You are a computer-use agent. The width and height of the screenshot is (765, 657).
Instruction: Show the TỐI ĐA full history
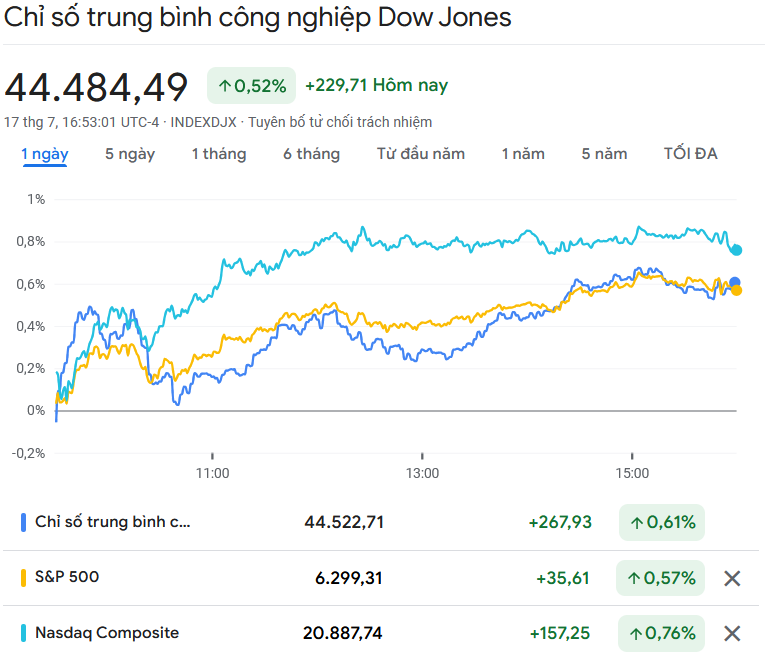click(690, 154)
